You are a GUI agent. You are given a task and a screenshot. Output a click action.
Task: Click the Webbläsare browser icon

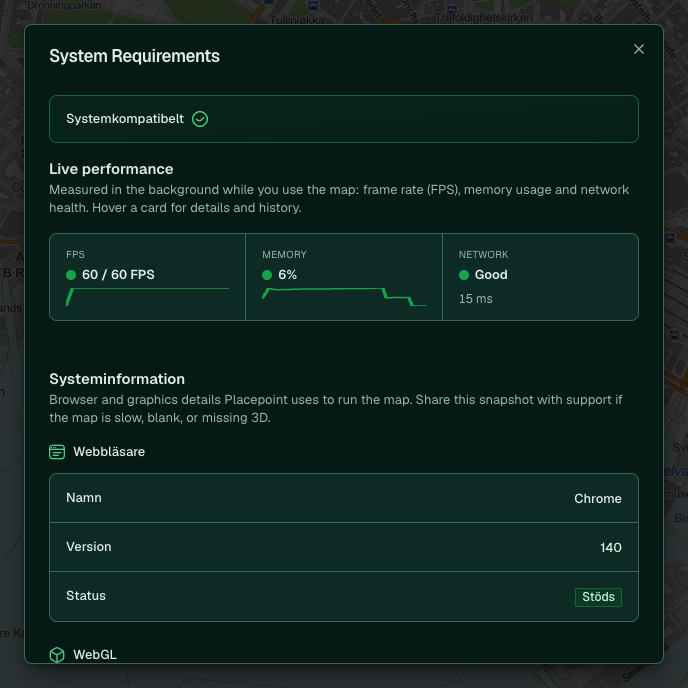[57, 452]
